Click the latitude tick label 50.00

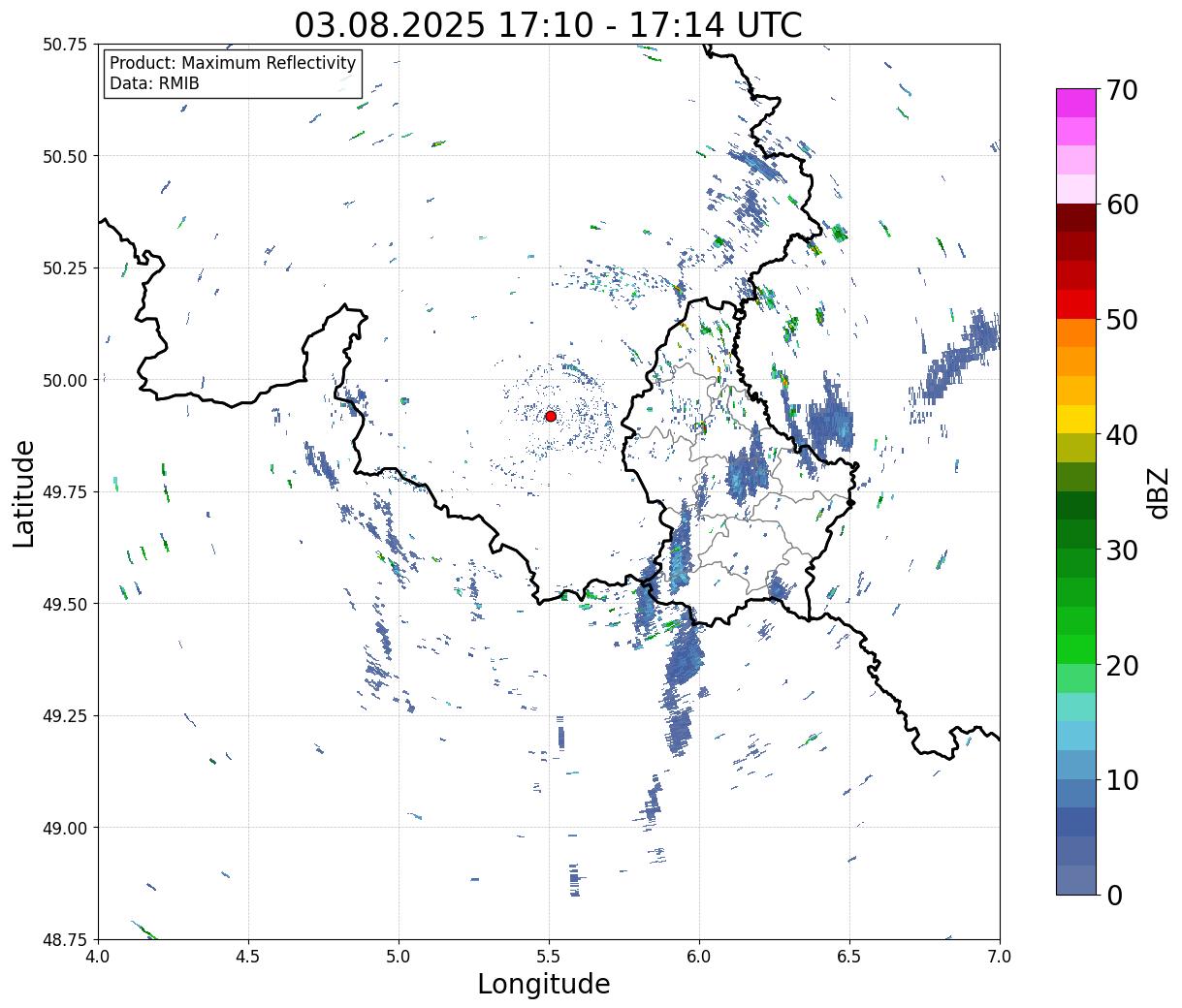(x=65, y=380)
